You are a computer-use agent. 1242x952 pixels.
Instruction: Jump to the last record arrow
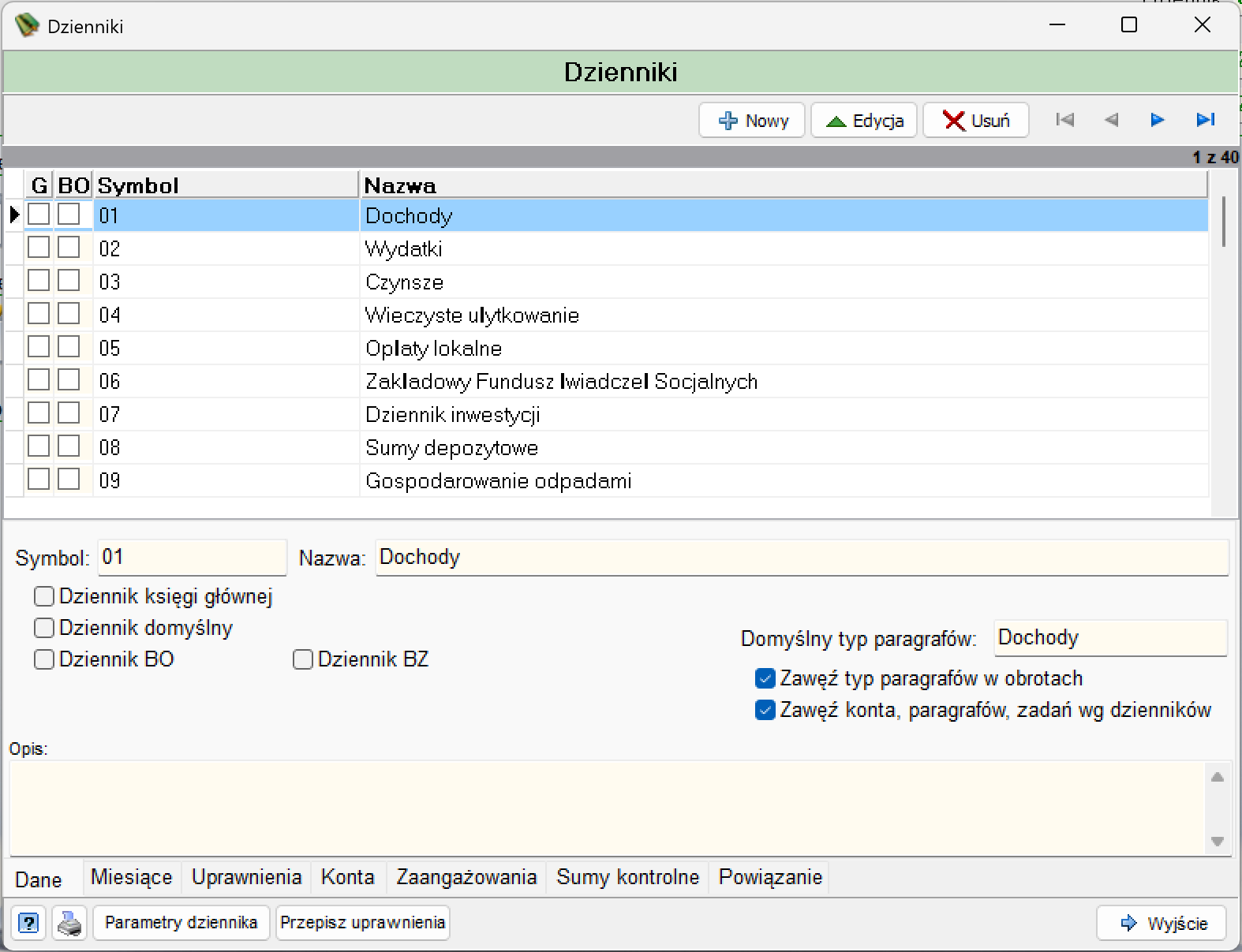click(x=1205, y=120)
